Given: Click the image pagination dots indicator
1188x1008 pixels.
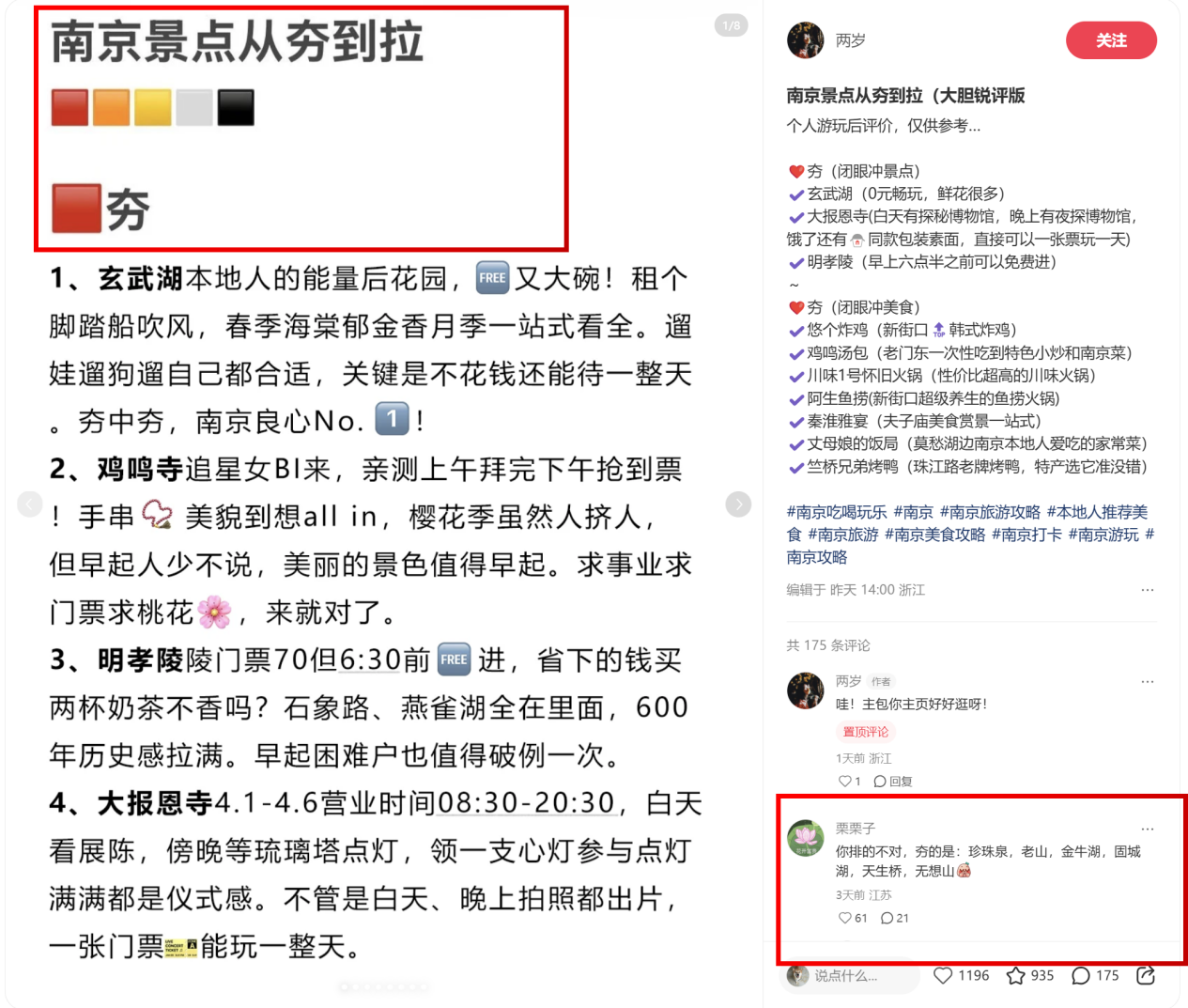Looking at the screenshot, I should tap(384, 986).
